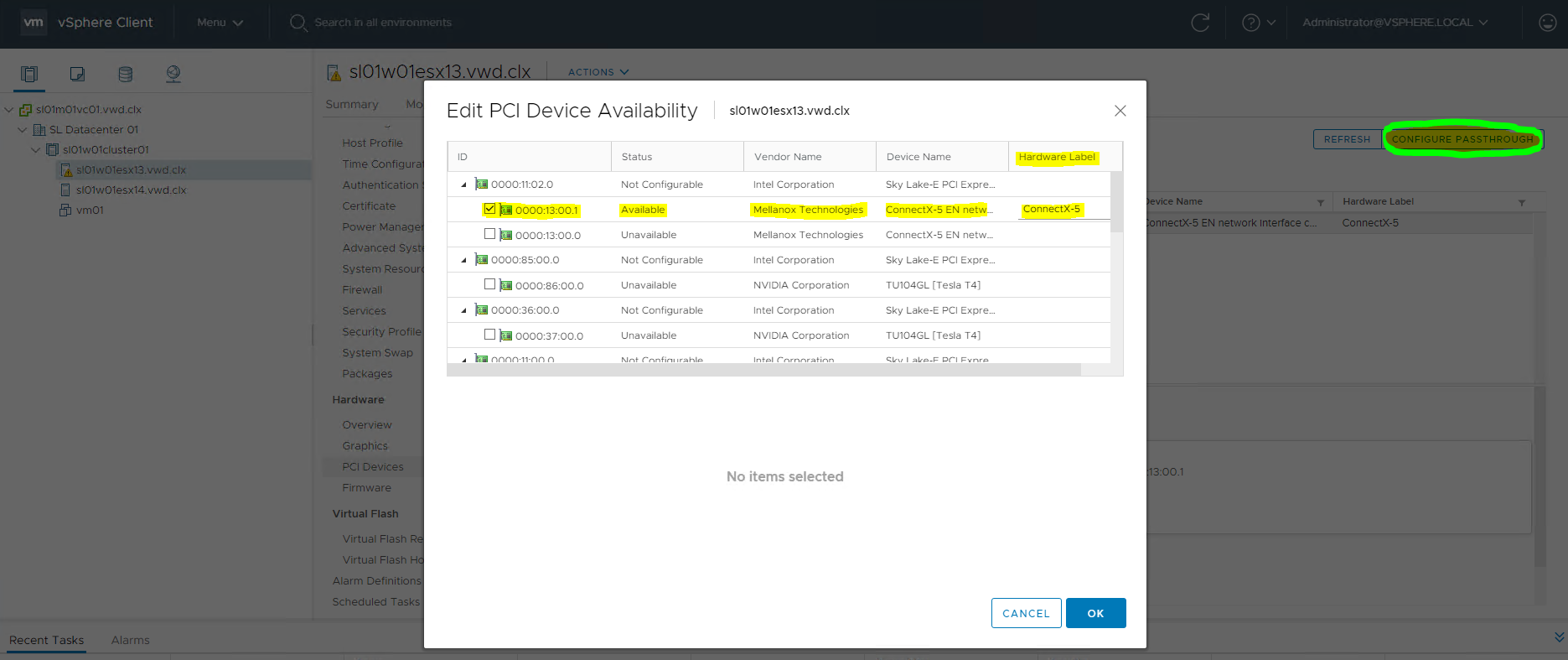Open the ACTIONS dropdown for the host

[x=598, y=72]
